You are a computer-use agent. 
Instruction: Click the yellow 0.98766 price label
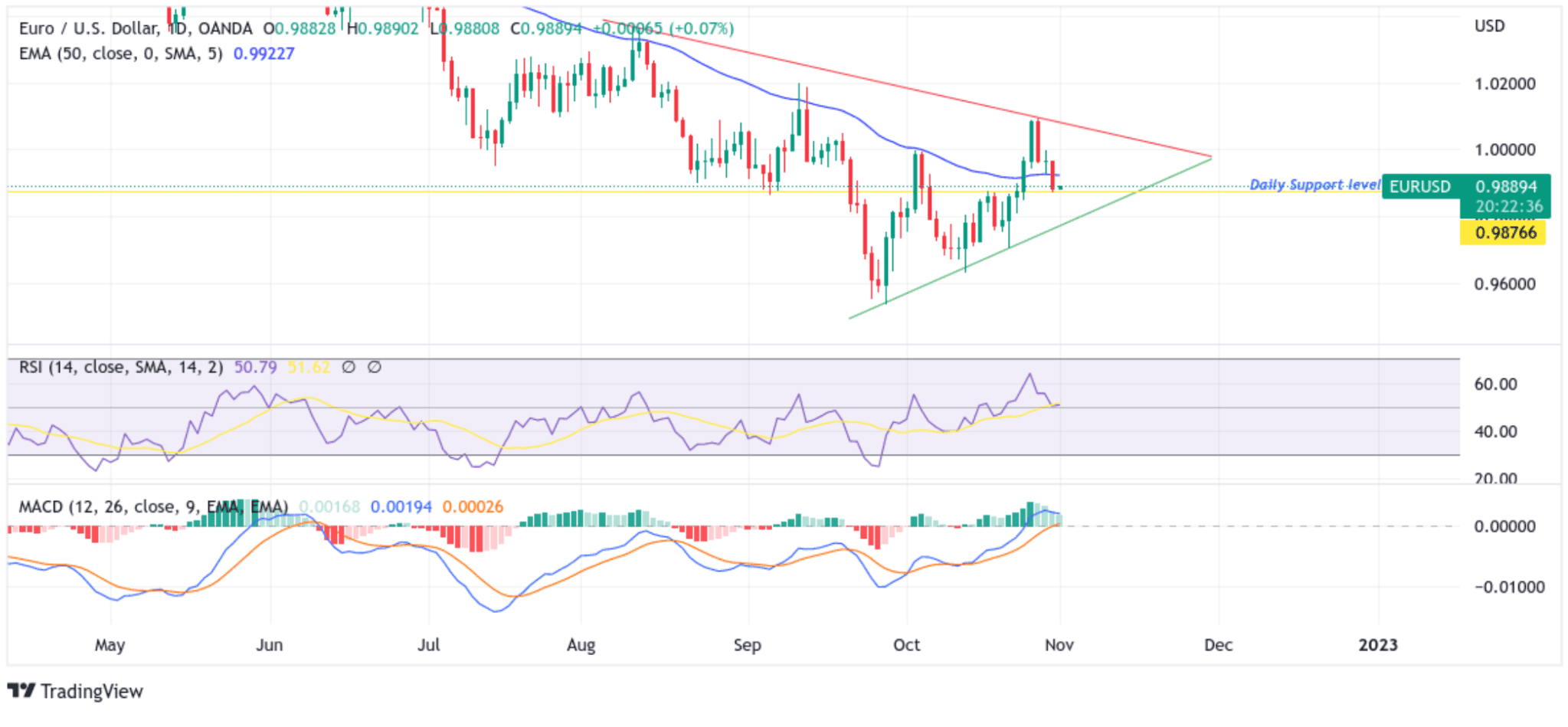pos(1503,233)
